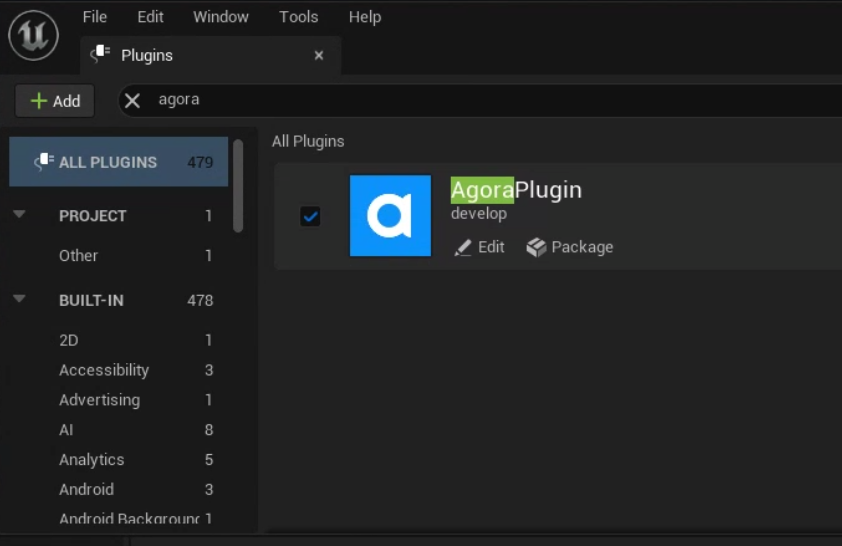This screenshot has height=546, width=842.
Task: Click the category list scrollbar
Action: click(x=238, y=186)
